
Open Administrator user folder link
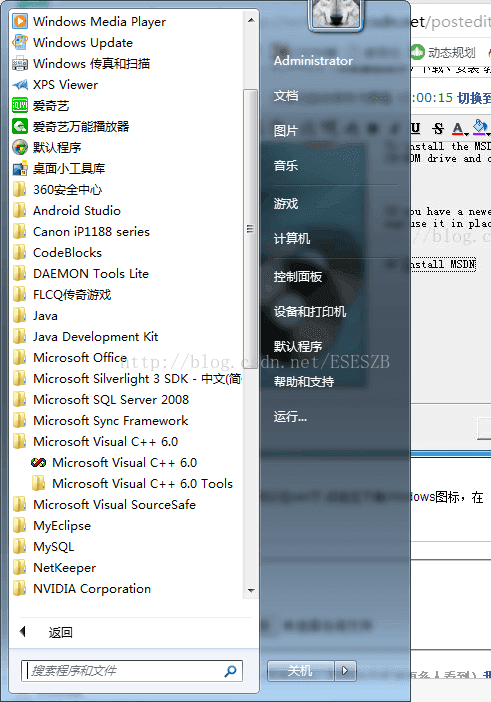click(x=313, y=60)
